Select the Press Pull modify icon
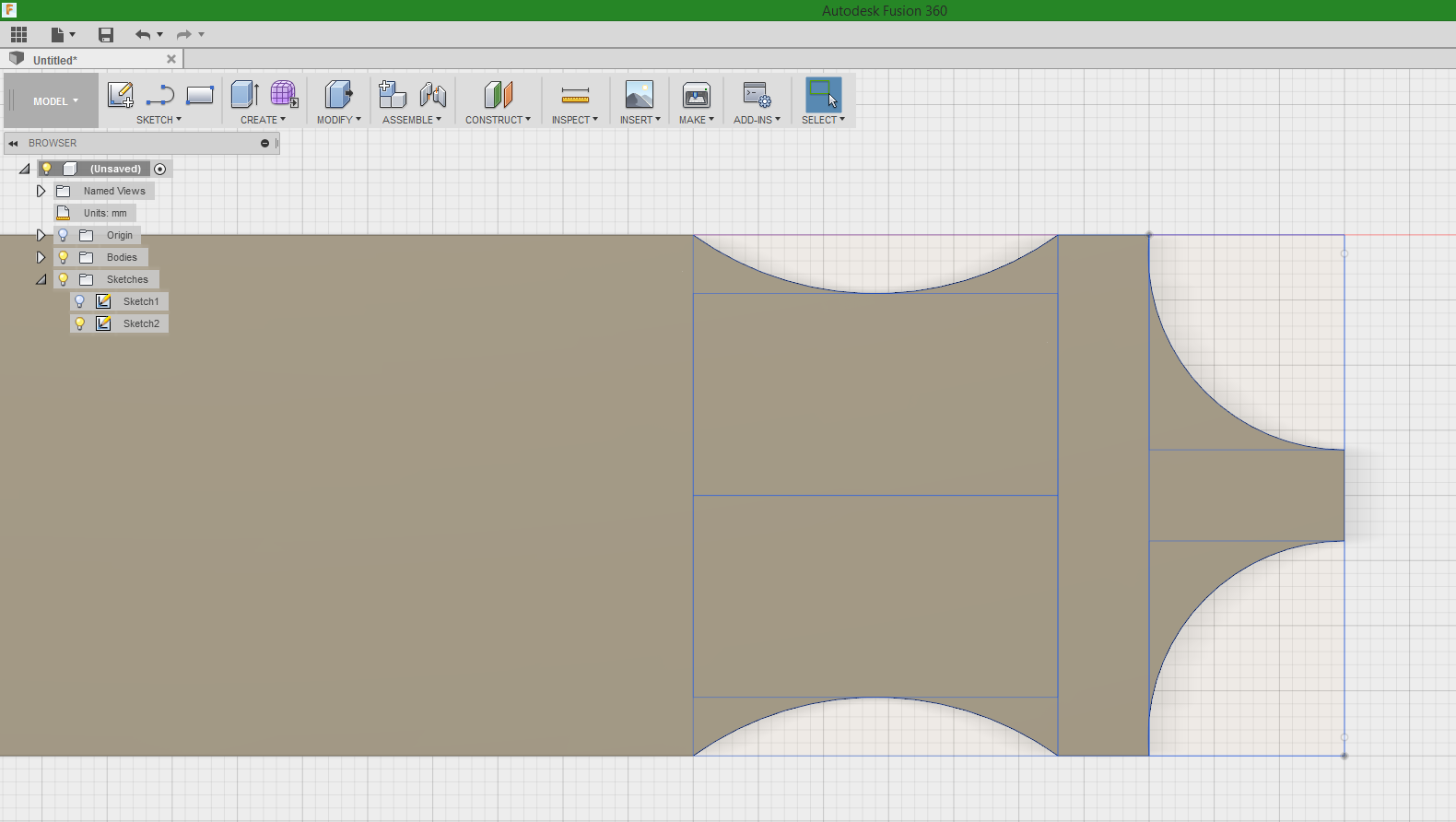Image resolution: width=1456 pixels, height=822 pixels. [338, 94]
